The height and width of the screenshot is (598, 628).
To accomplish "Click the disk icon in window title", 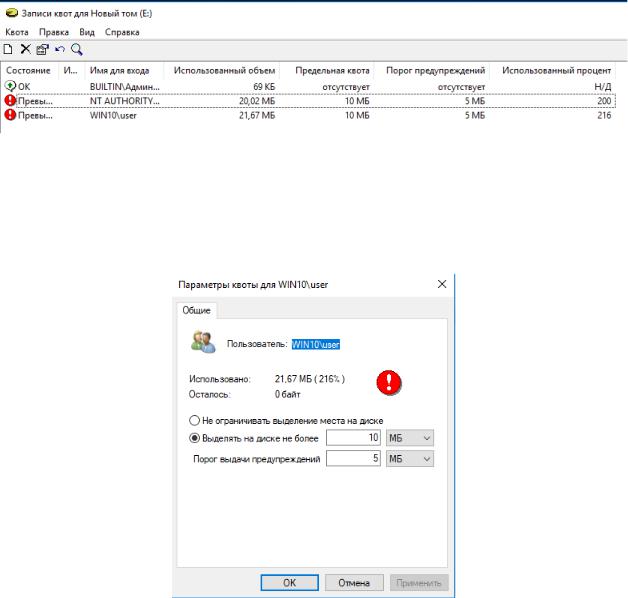I will pos(12,13).
